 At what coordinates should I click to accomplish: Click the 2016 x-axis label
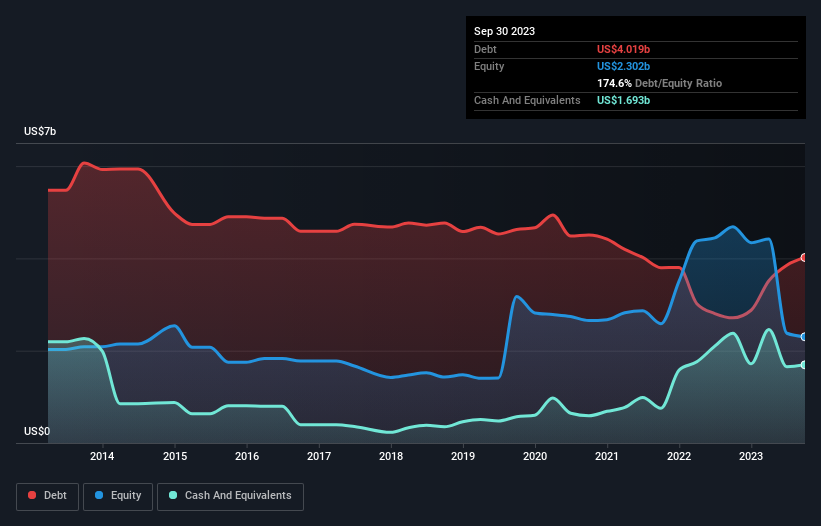pyautogui.click(x=247, y=456)
